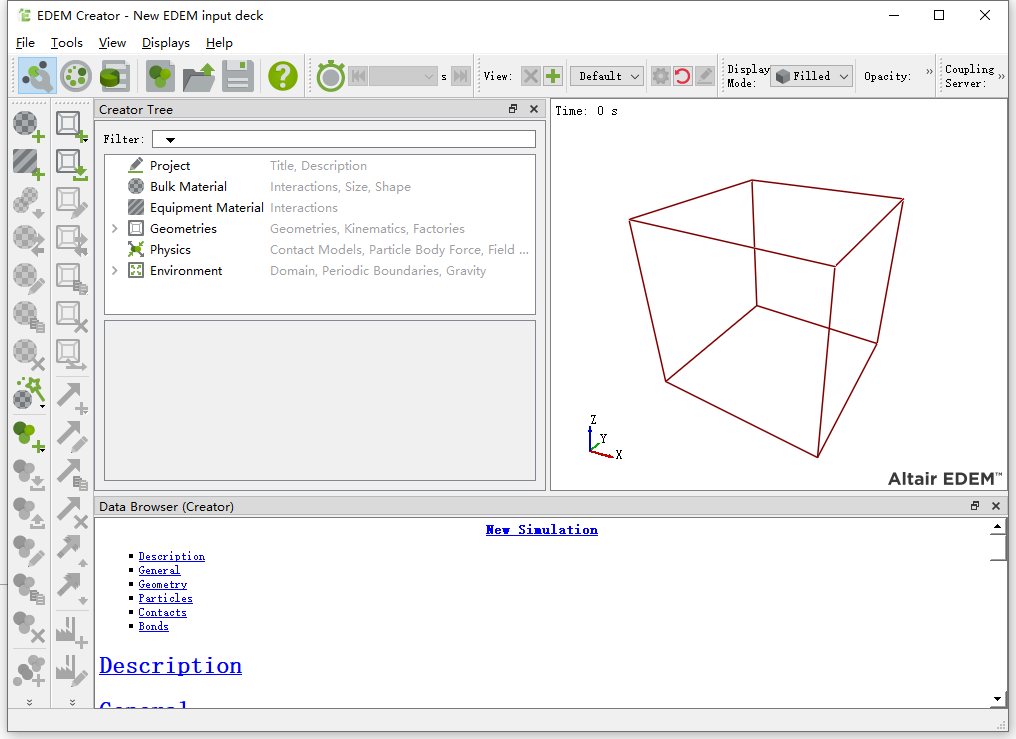This screenshot has height=739, width=1016.
Task: Reset the view with red arrow icon
Action: pos(682,76)
